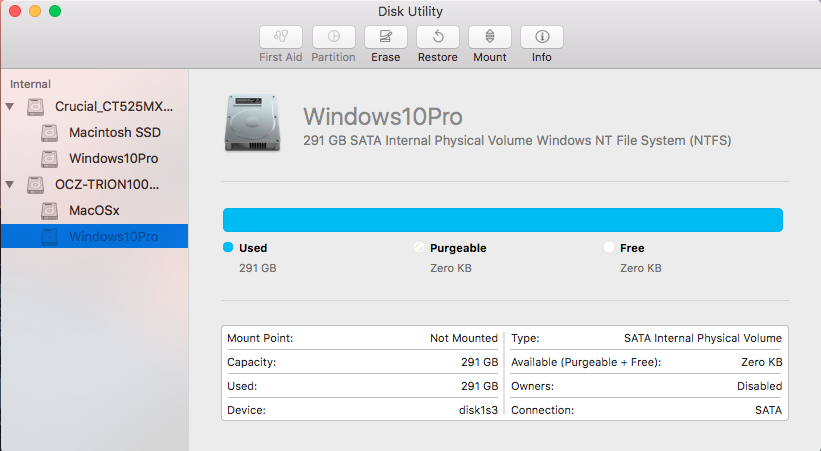Click the Device value disk1s3

click(x=479, y=410)
